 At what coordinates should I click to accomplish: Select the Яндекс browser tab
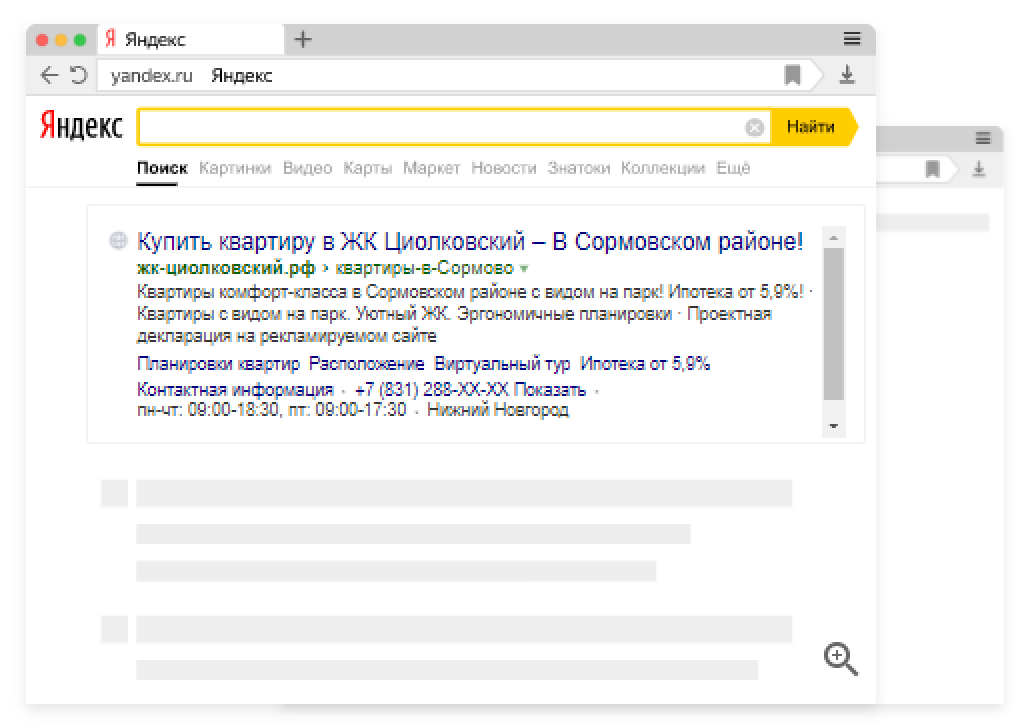[x=191, y=39]
